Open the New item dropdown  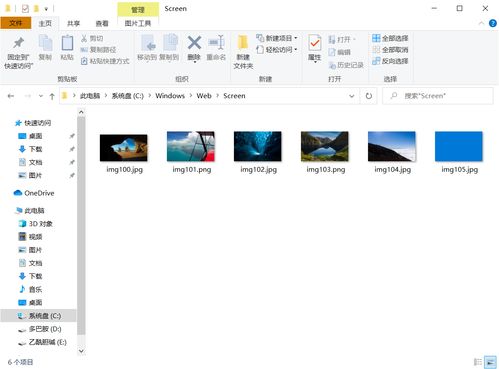click(x=276, y=38)
